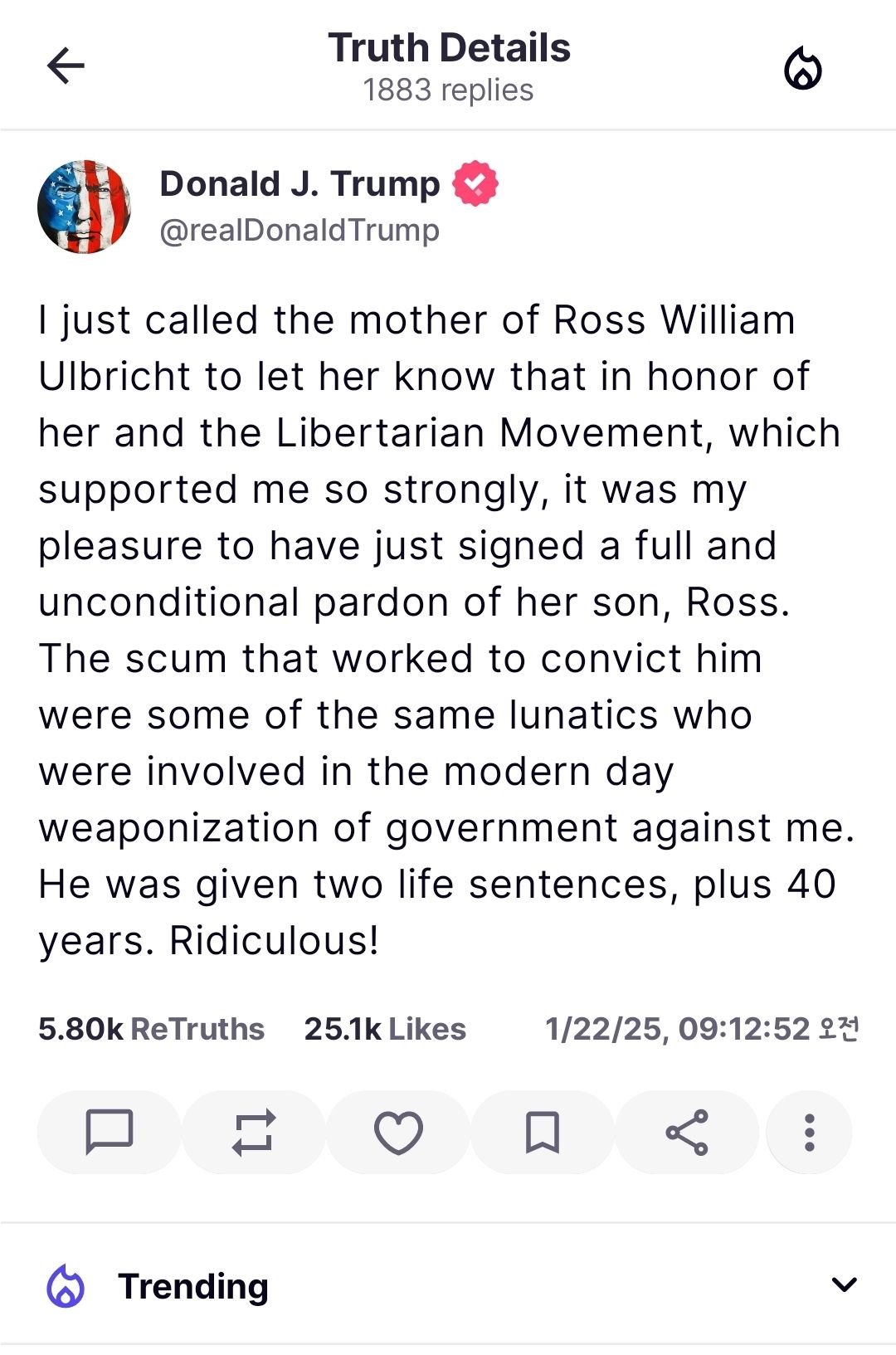View the 5.80k ReTruths list
This screenshot has width=896, height=1355.
click(x=151, y=1029)
